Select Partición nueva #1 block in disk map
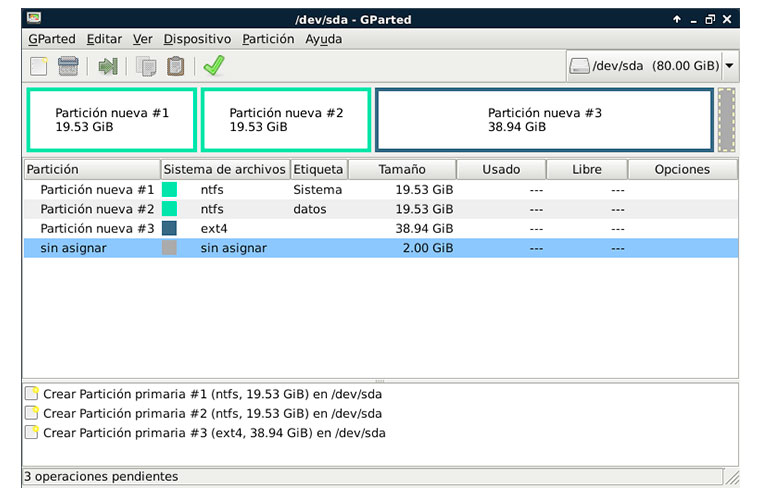760x498 pixels. pyautogui.click(x=111, y=120)
